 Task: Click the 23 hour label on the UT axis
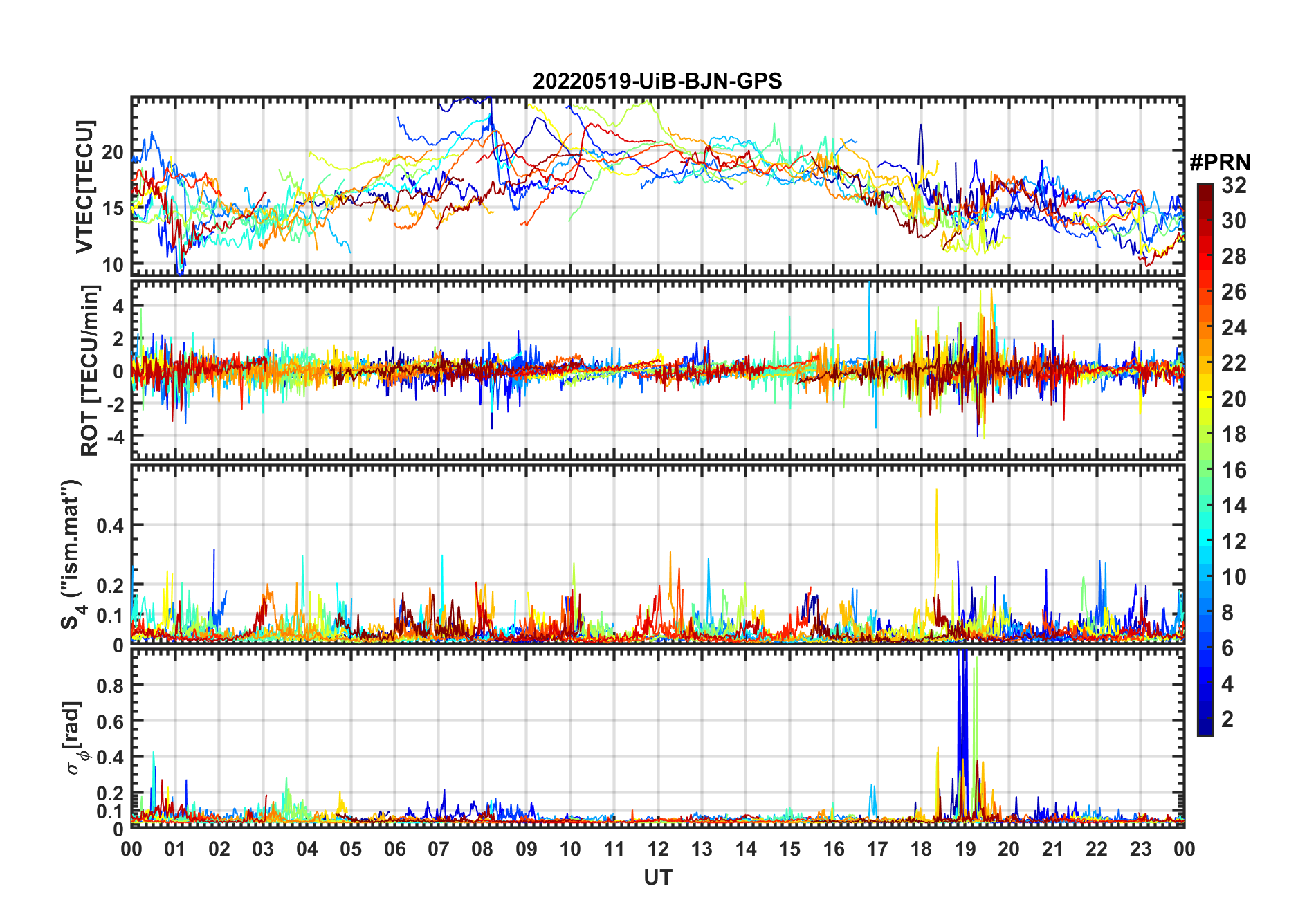1141,849
